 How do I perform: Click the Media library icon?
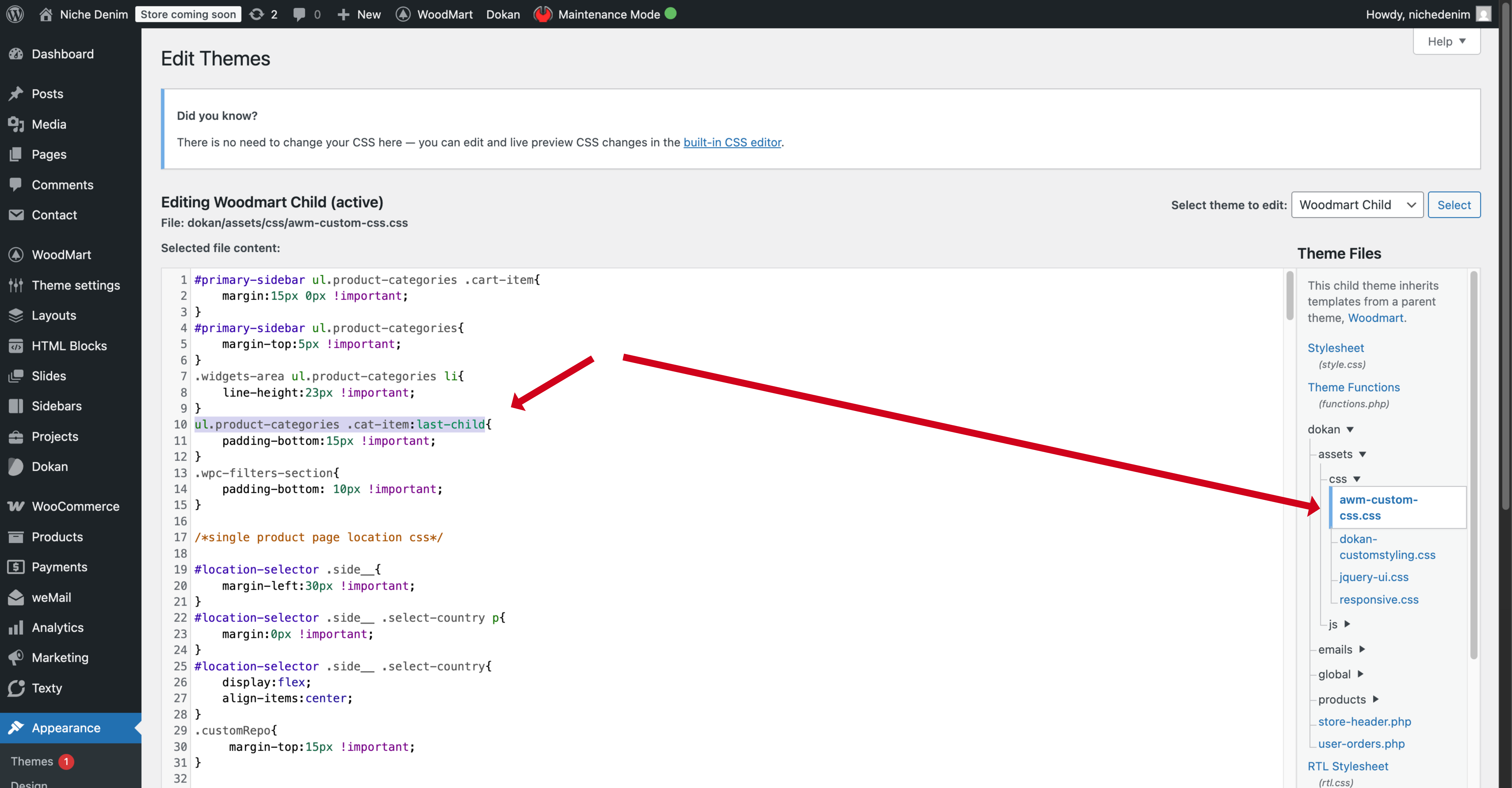tap(16, 124)
